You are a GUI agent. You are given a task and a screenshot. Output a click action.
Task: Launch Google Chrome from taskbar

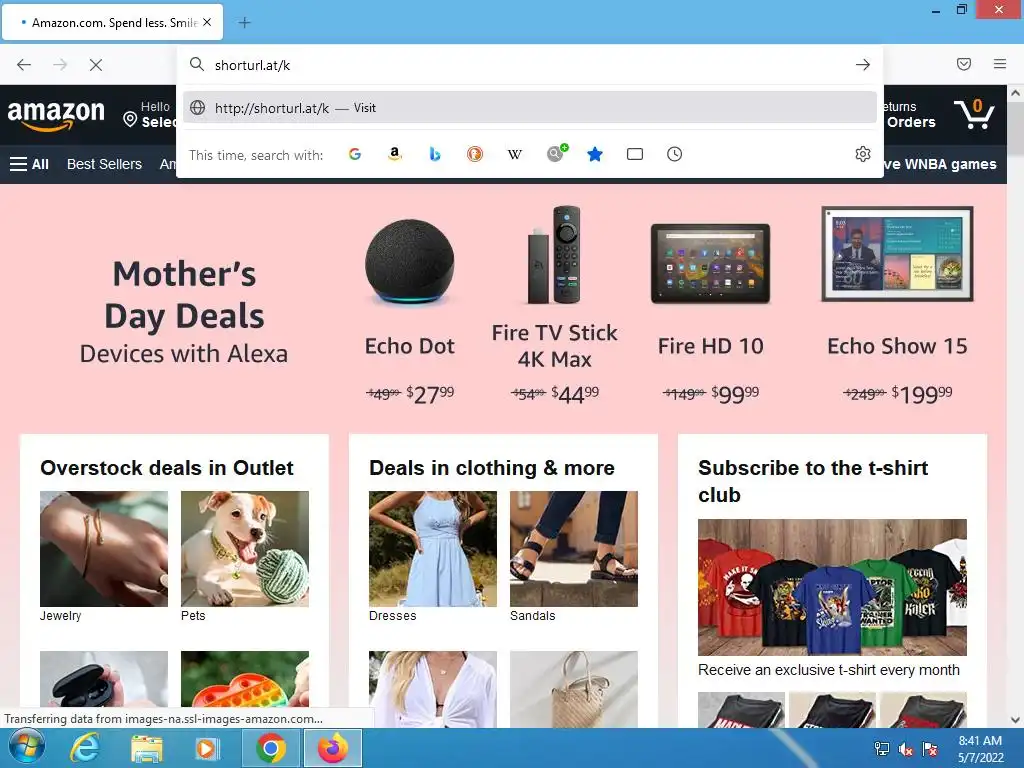pyautogui.click(x=270, y=748)
